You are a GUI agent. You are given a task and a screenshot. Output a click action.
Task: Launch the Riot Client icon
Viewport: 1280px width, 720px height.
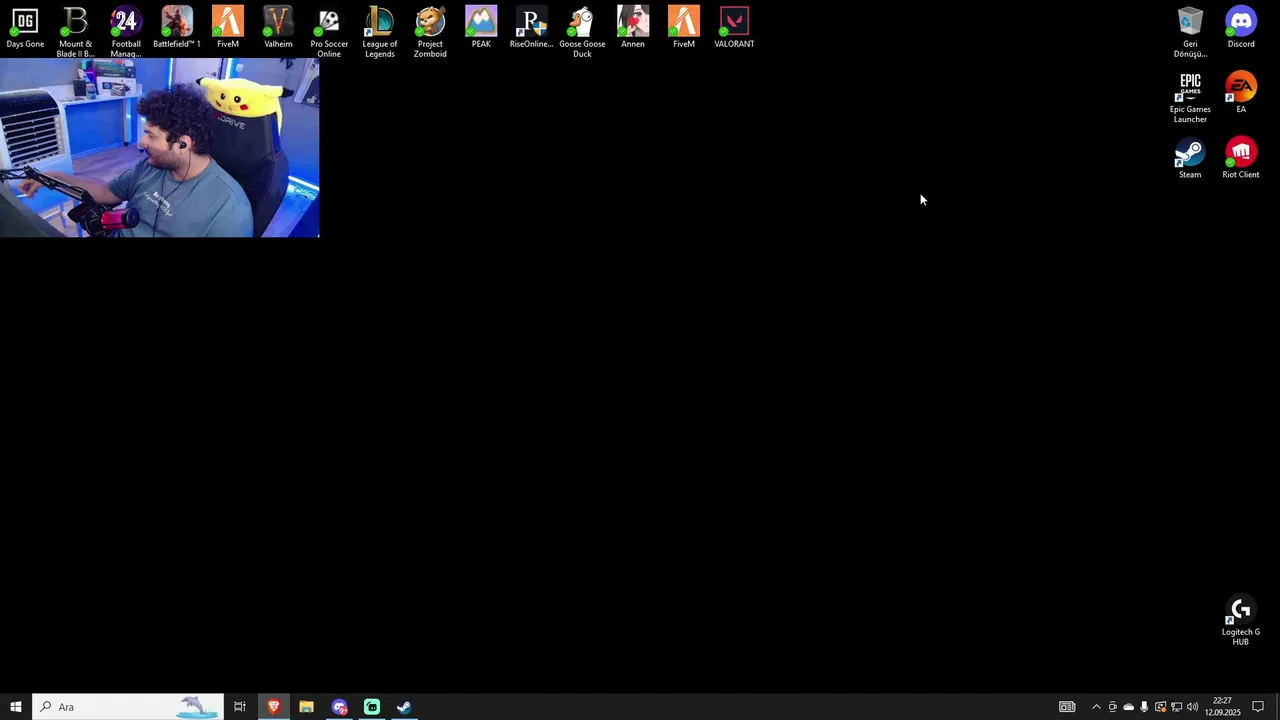[x=1241, y=158]
